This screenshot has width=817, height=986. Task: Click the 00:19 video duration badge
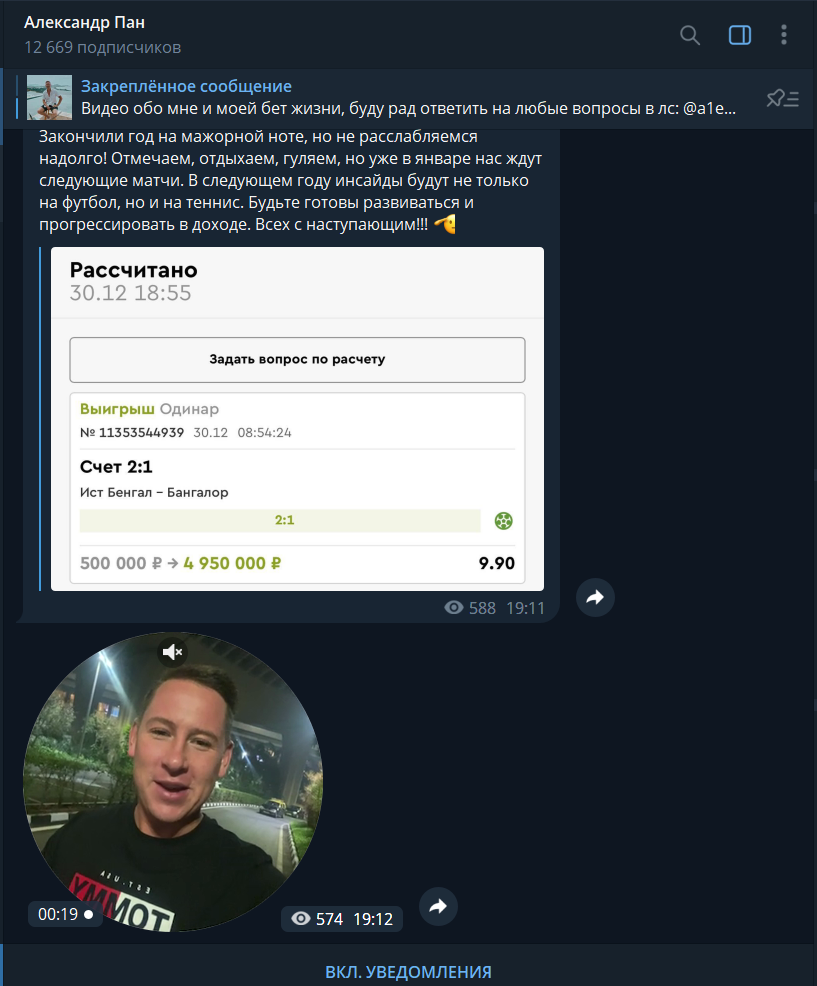[x=65, y=914]
